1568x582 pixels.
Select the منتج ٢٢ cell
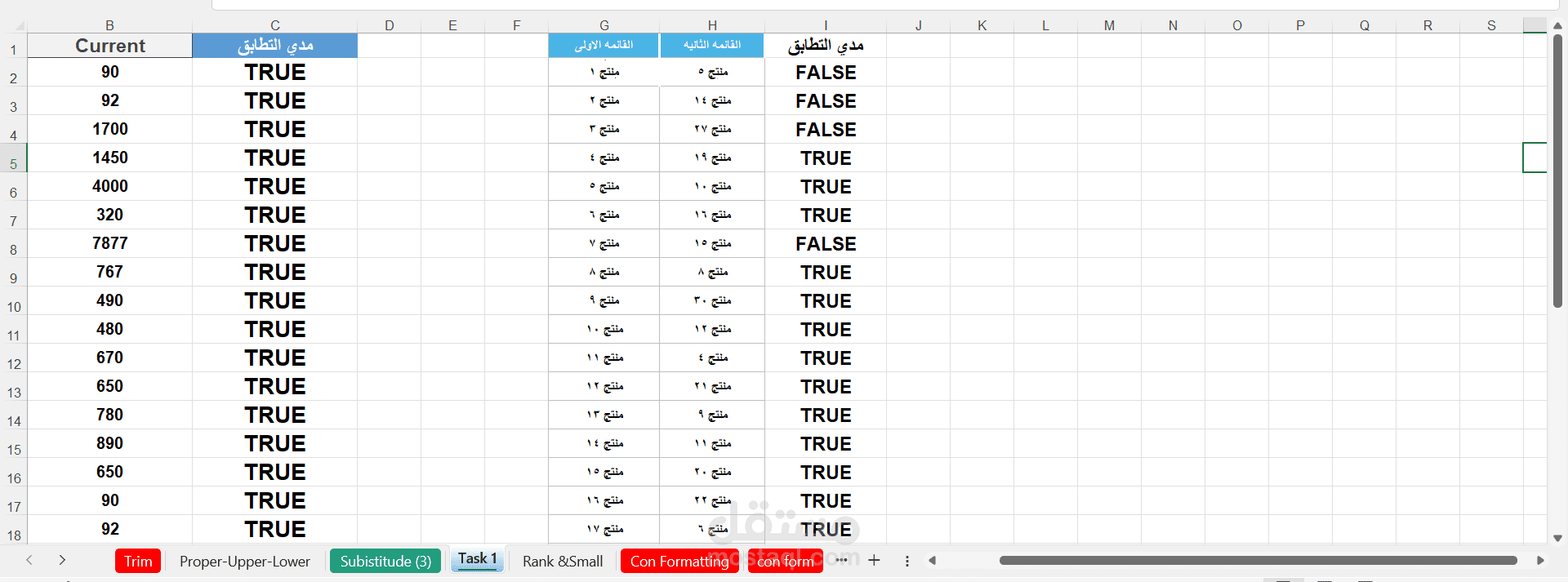(x=712, y=500)
